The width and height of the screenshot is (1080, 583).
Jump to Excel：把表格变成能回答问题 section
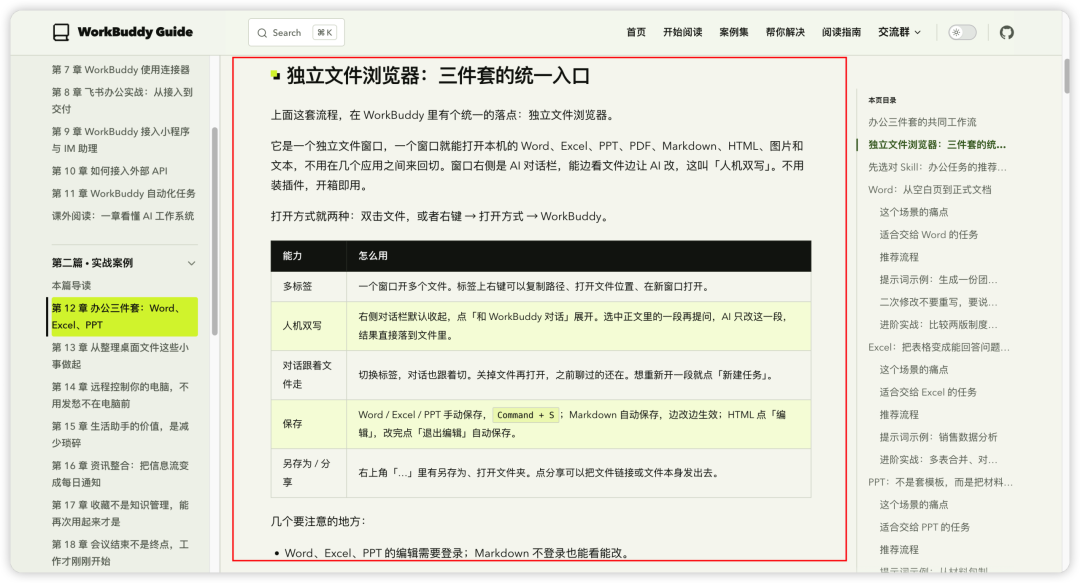(x=939, y=347)
